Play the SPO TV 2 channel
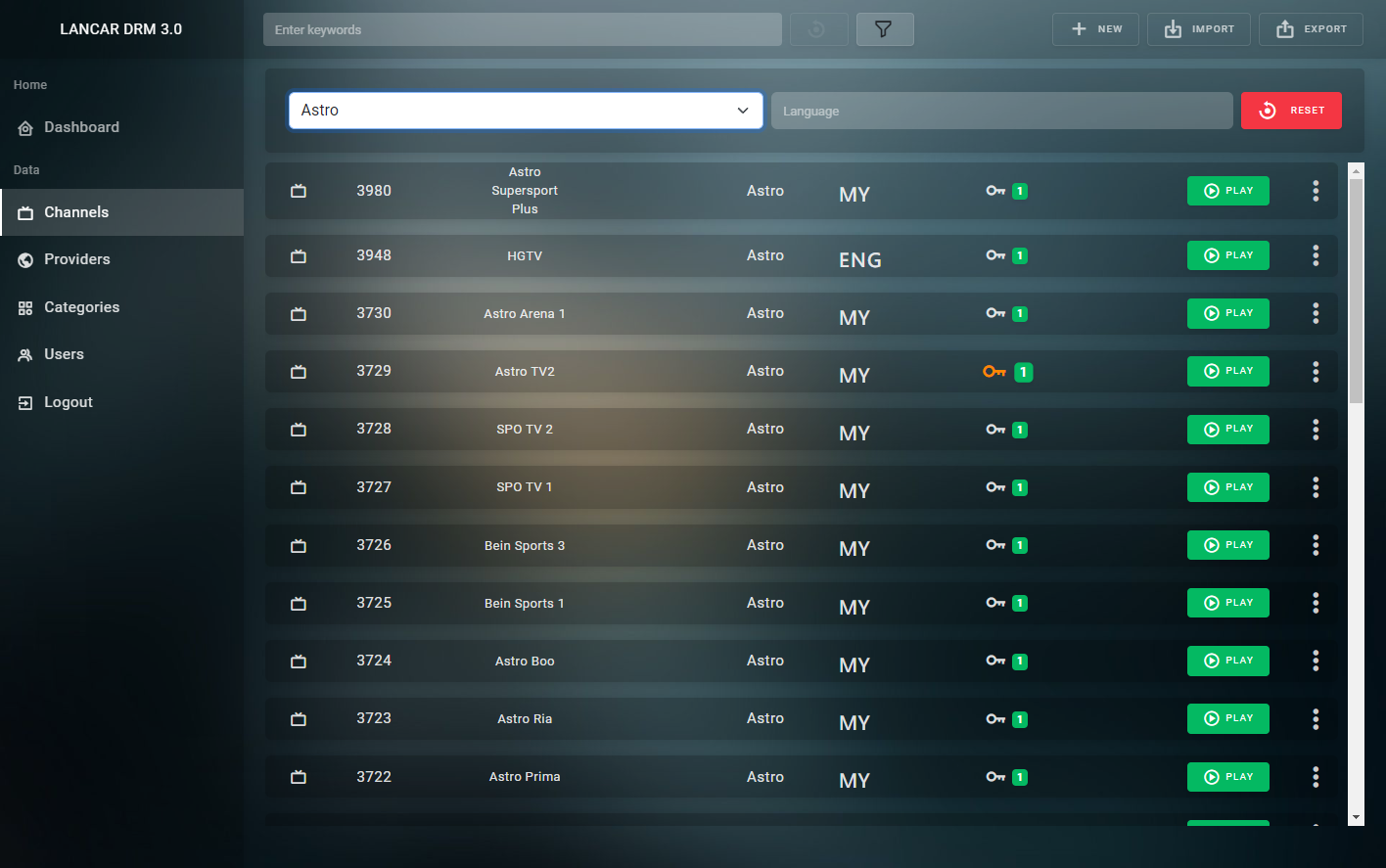1386x868 pixels. (1228, 429)
